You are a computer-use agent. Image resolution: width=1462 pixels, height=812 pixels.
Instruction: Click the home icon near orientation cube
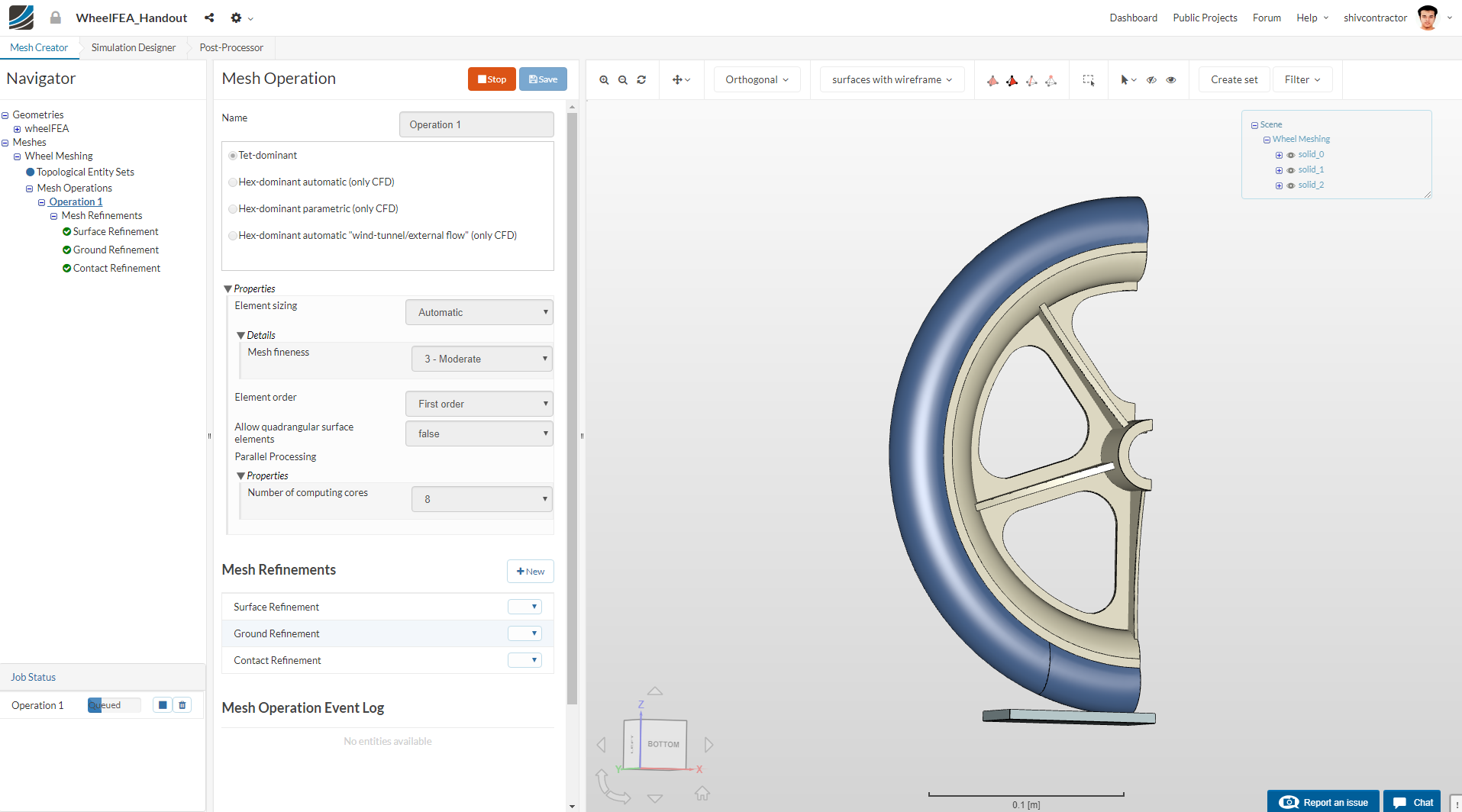702,794
